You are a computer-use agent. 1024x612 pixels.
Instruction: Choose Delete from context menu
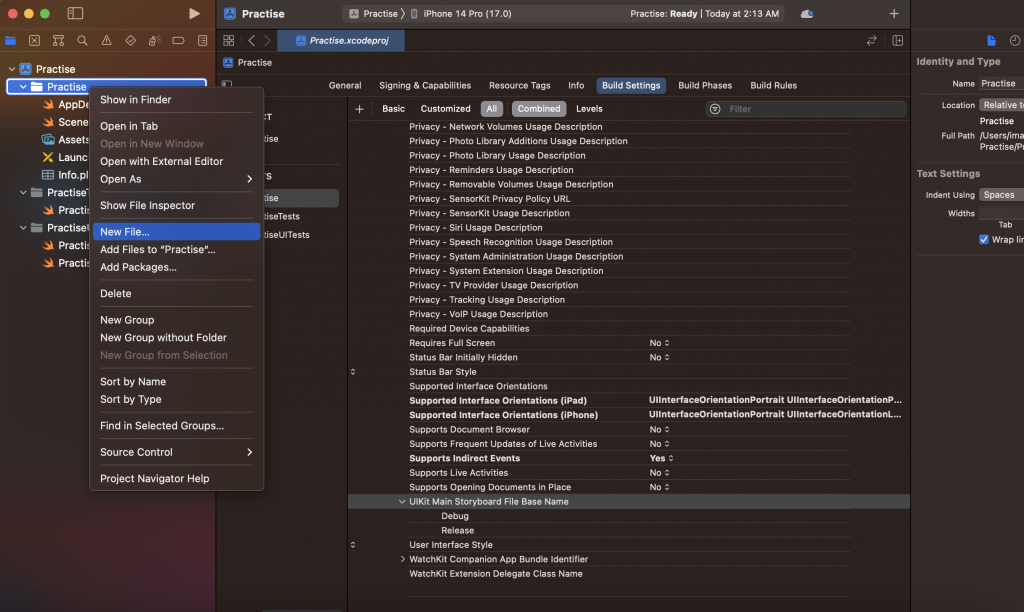pos(176,293)
